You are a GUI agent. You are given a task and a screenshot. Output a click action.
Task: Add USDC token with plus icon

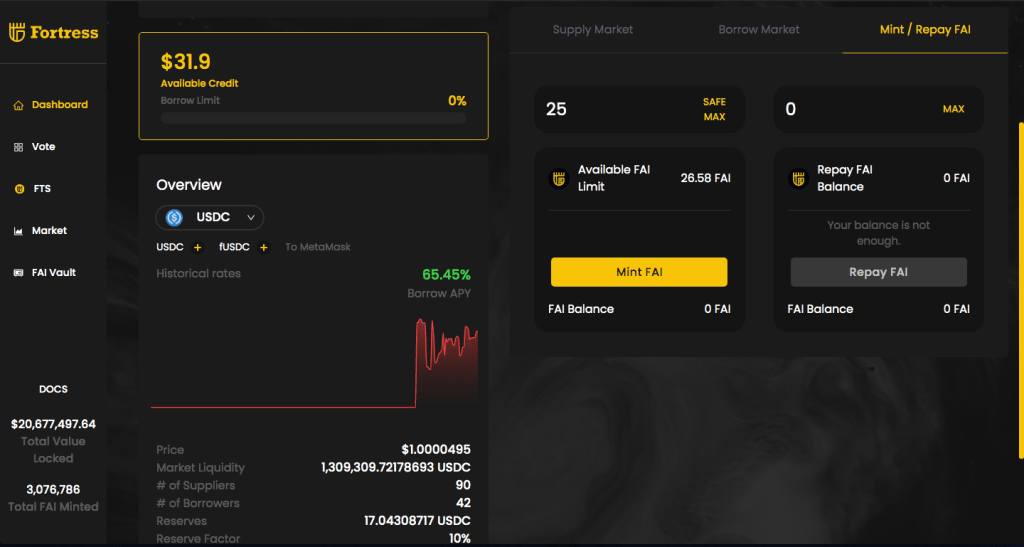pyautogui.click(x=197, y=247)
